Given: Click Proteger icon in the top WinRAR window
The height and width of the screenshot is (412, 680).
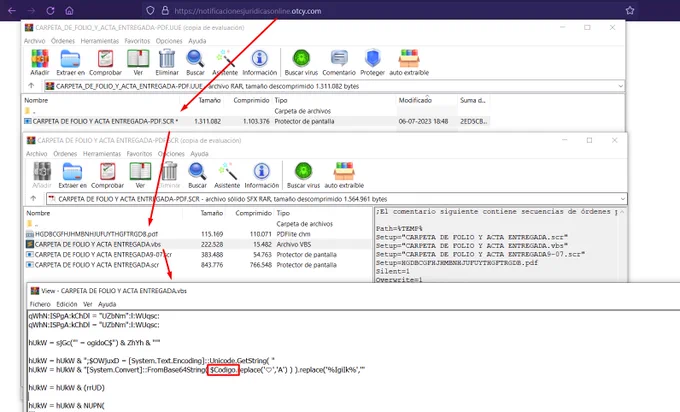Looking at the screenshot, I should click(373, 59).
